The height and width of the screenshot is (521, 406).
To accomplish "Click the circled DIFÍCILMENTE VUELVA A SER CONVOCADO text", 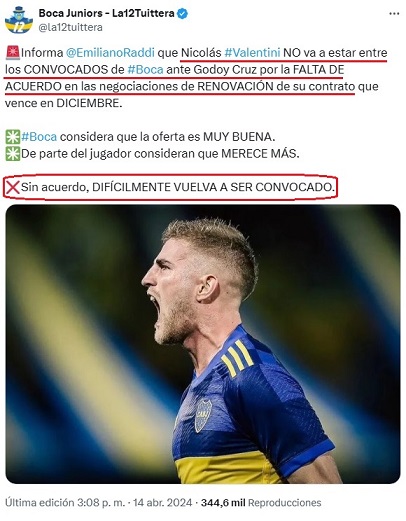I will tap(213, 187).
